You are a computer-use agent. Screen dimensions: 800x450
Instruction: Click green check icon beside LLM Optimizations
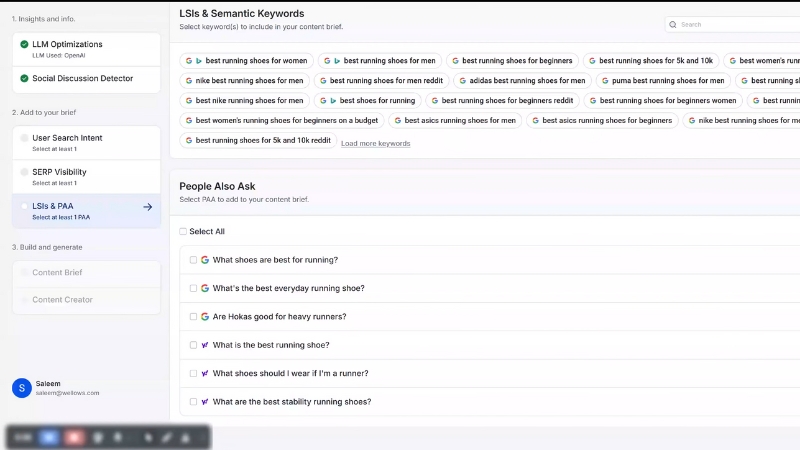pyautogui.click(x=24, y=44)
